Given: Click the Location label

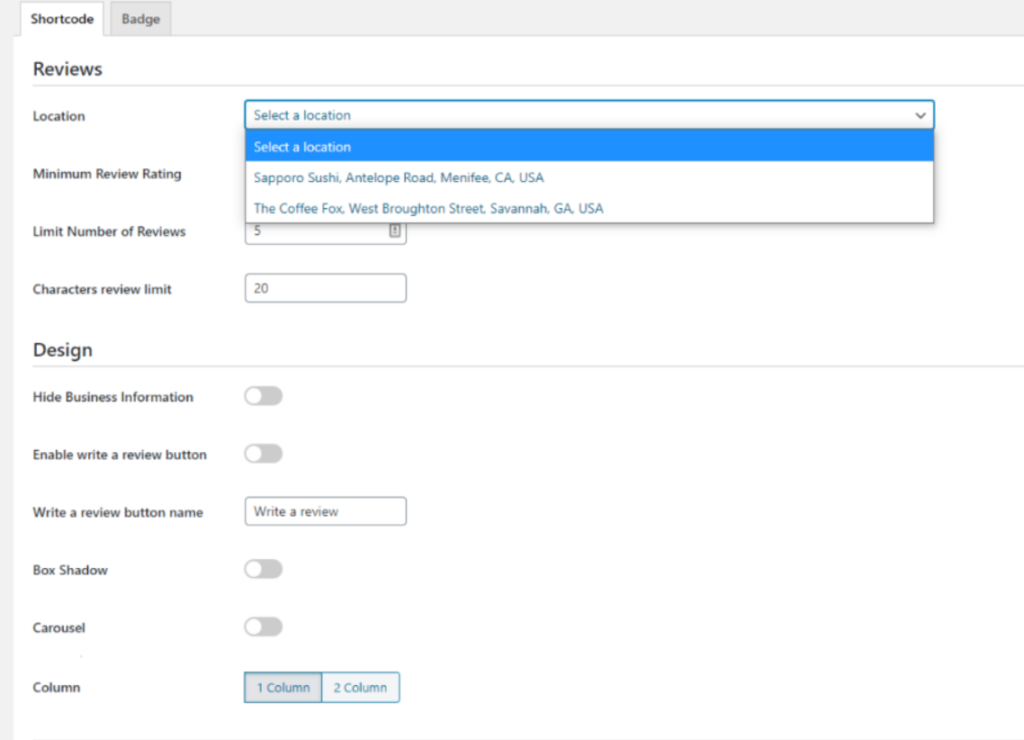Looking at the screenshot, I should pos(59,116).
